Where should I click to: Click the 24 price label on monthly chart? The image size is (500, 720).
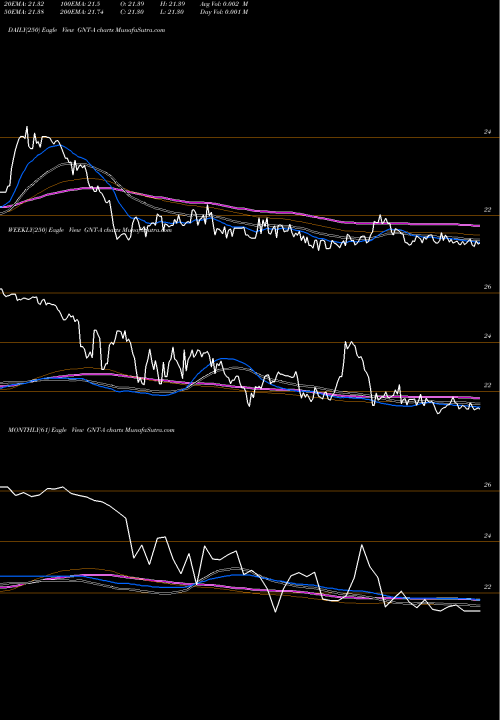pos(487,536)
